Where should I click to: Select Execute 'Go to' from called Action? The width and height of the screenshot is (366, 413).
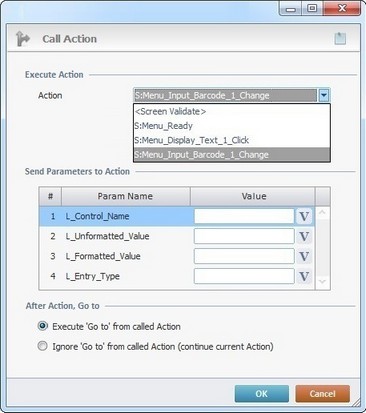[x=42, y=326]
